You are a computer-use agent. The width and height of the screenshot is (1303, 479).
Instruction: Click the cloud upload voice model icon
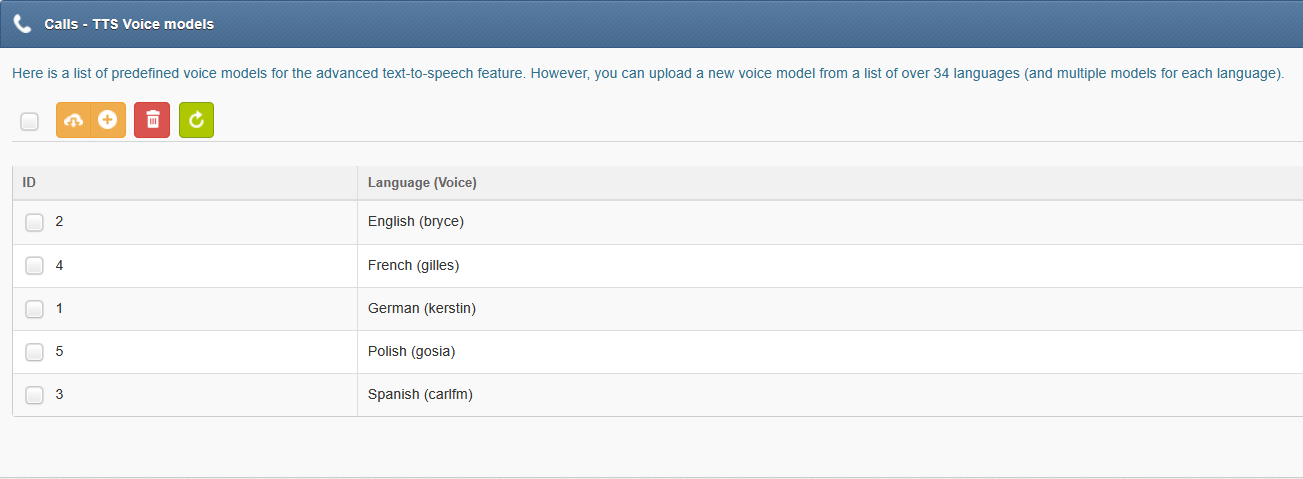click(x=73, y=120)
